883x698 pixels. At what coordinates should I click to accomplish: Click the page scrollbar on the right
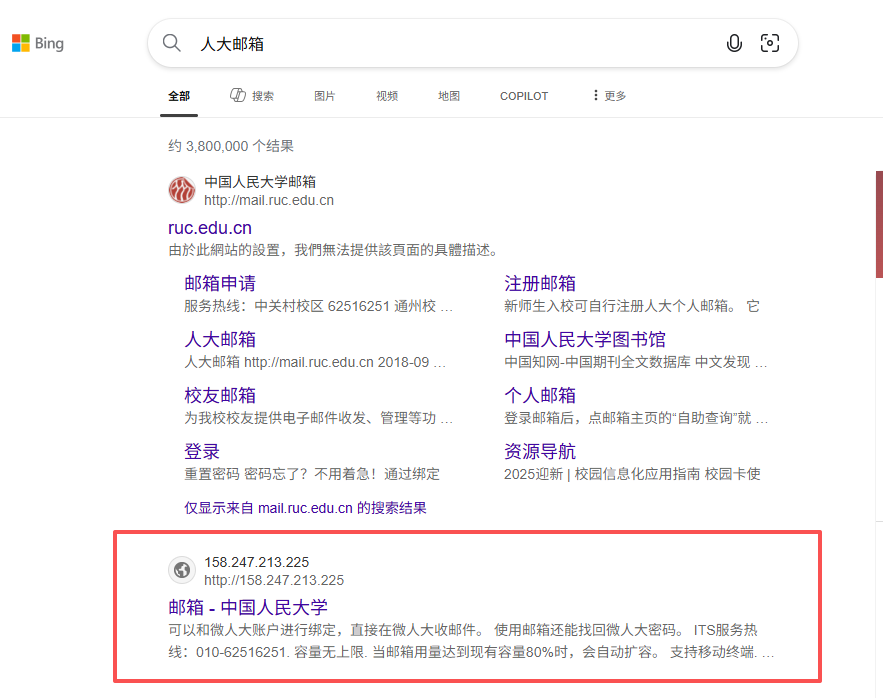tap(878, 215)
